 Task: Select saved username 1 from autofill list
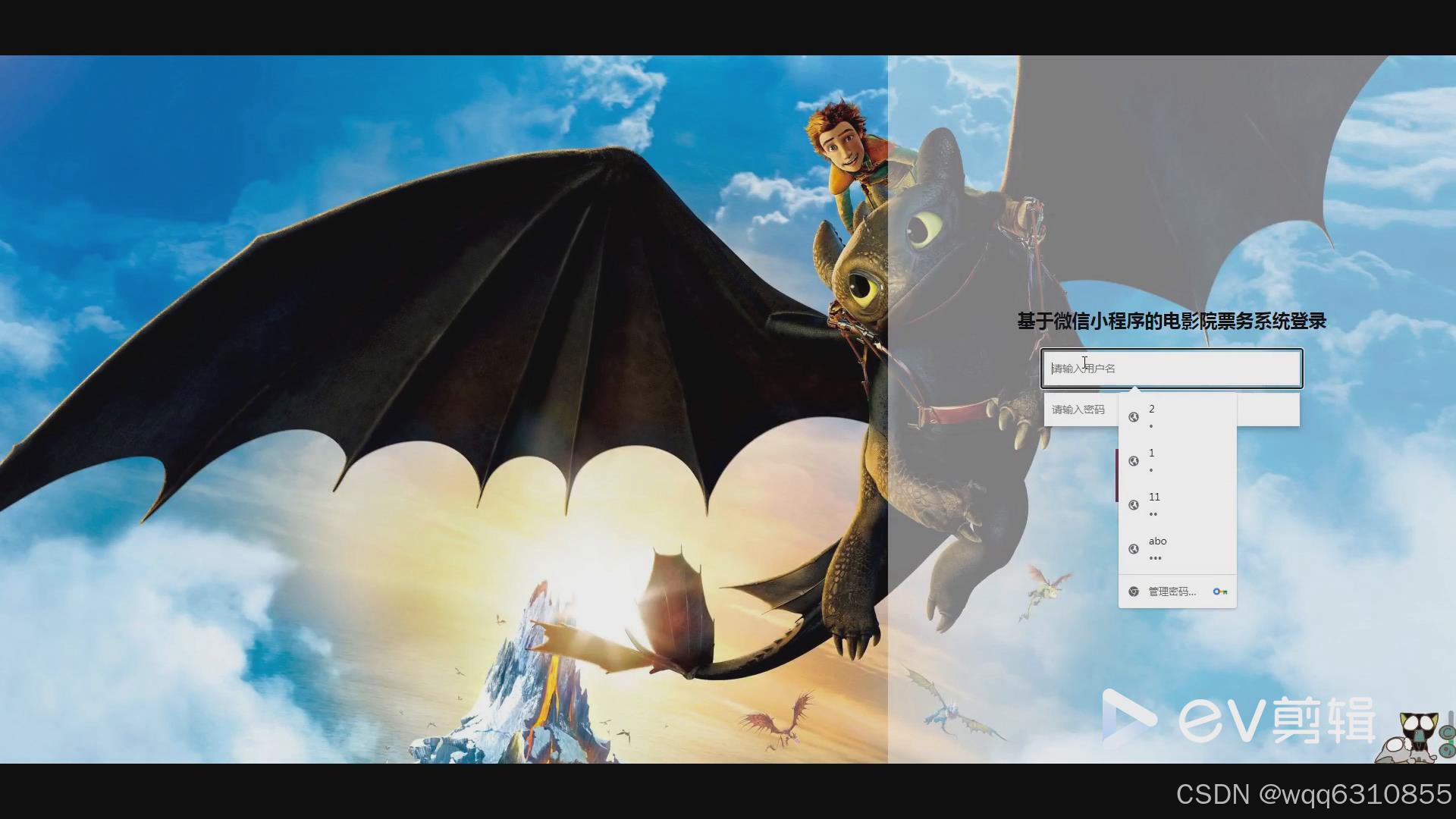click(x=1177, y=460)
